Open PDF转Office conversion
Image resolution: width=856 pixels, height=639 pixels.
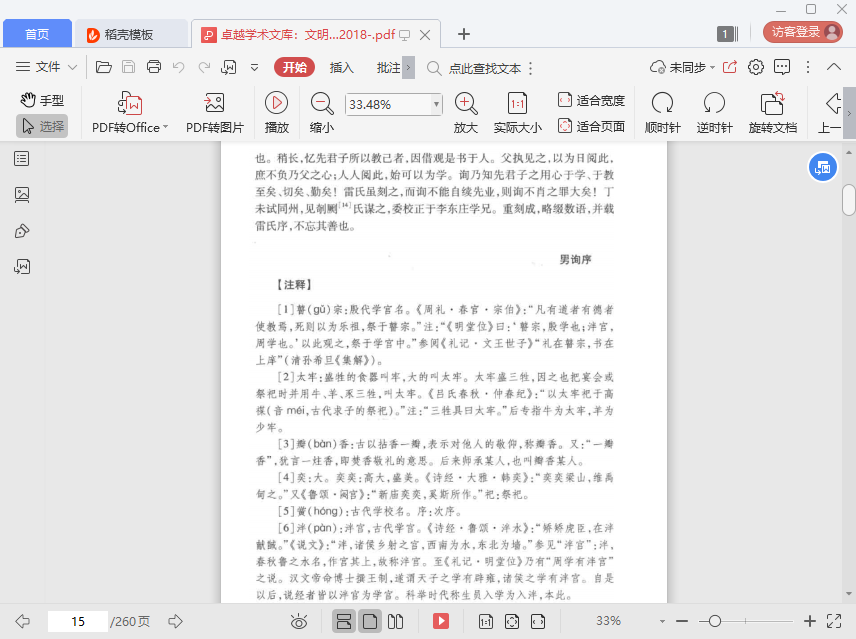pyautogui.click(x=130, y=112)
